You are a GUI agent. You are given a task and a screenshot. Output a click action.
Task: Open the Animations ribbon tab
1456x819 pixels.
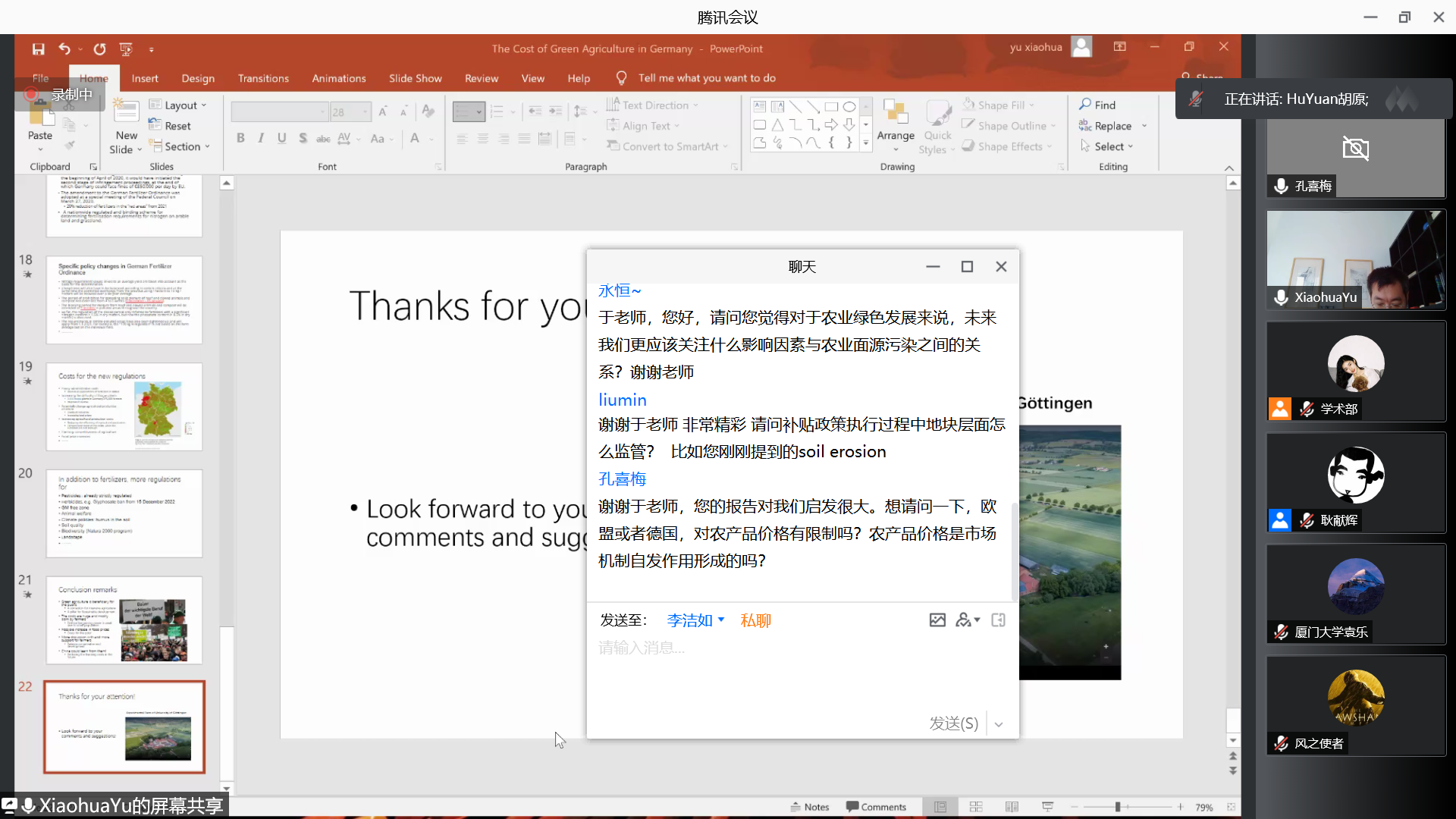(x=338, y=78)
